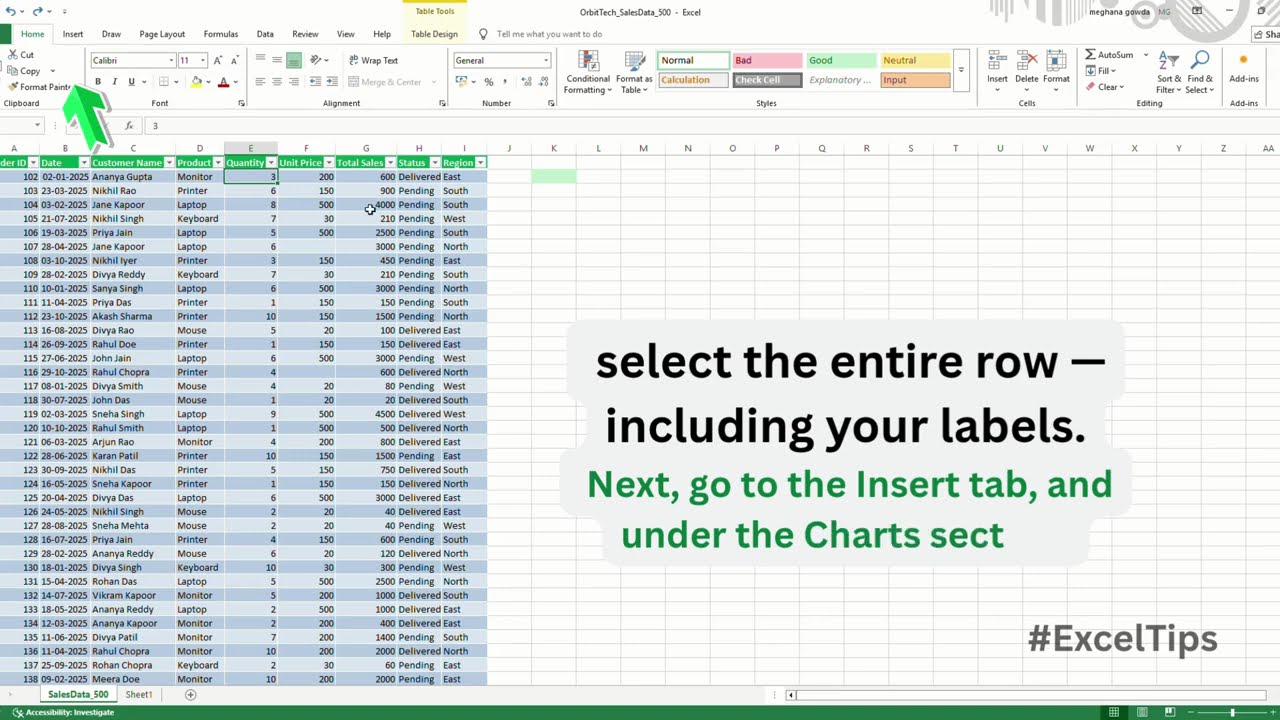Apply the yellow Fill Color bucket

pyautogui.click(x=197, y=82)
